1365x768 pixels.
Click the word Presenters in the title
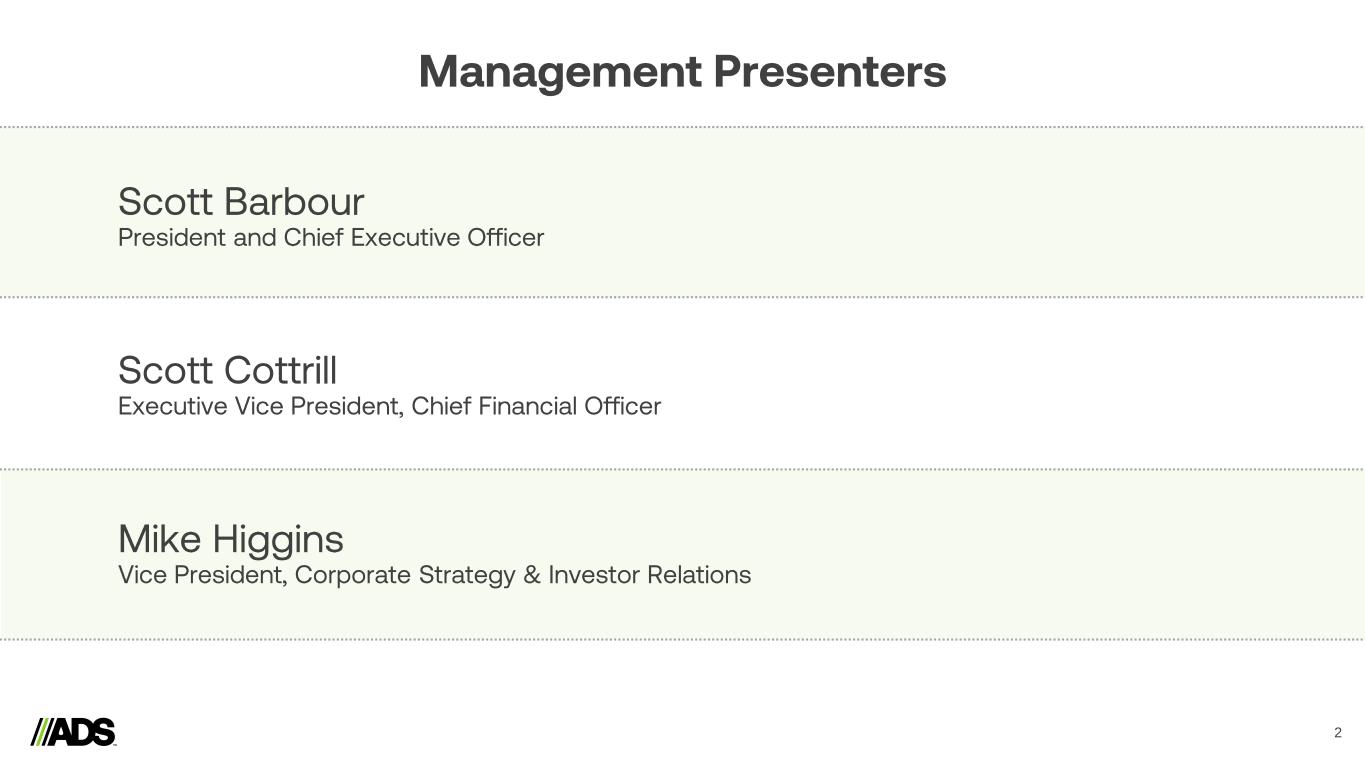tap(829, 72)
